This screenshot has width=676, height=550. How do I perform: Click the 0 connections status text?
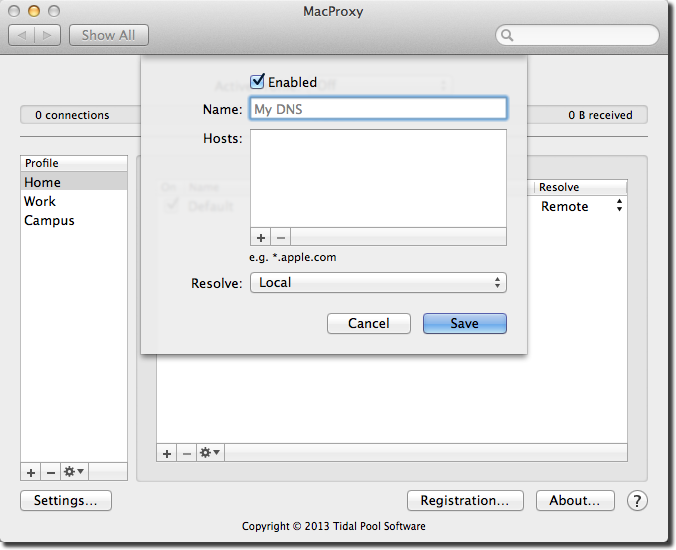click(x=72, y=115)
